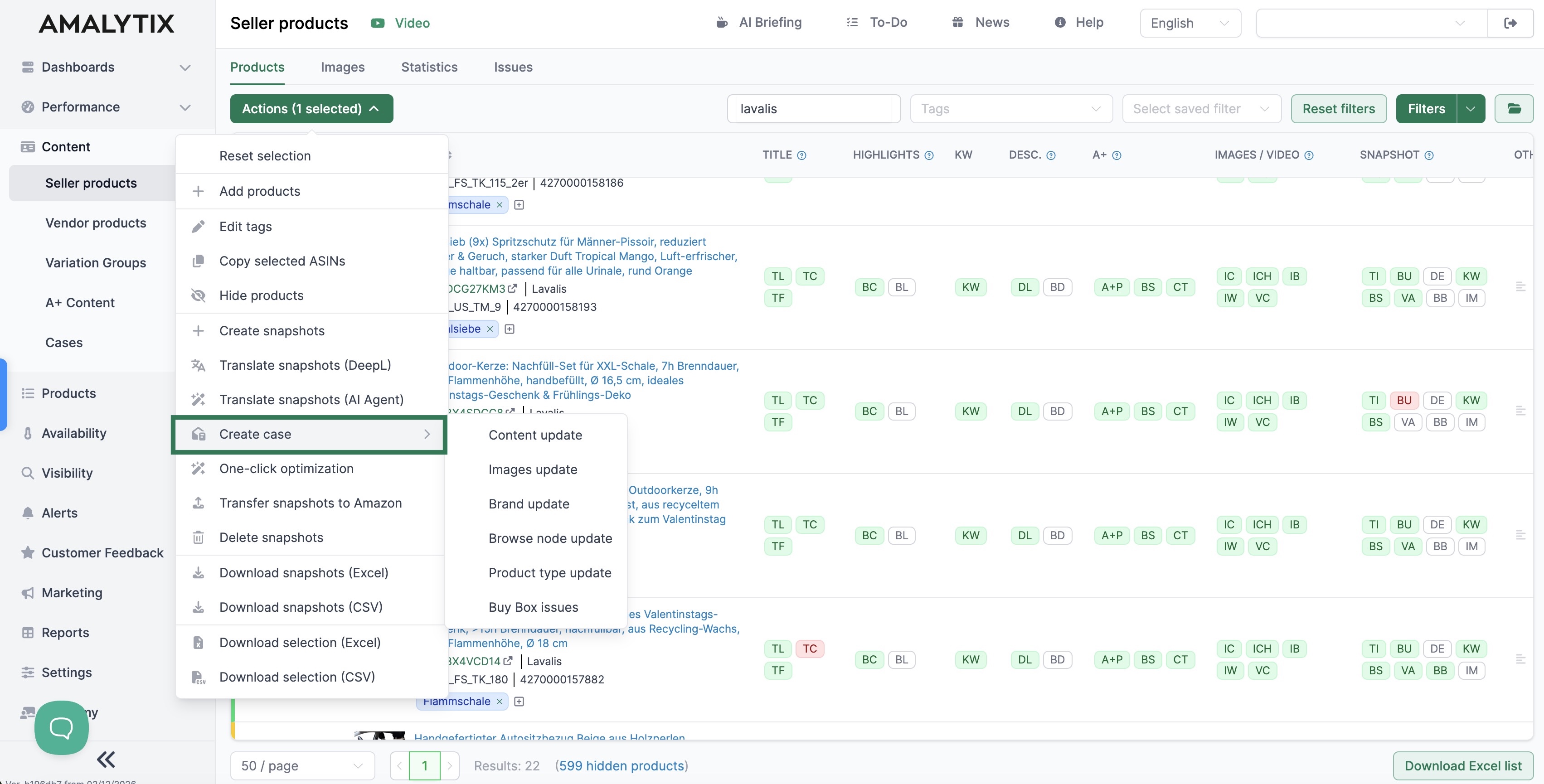Screen dimensions: 1544x784
Task: Click the logout icon at top right
Action: [1510, 23]
